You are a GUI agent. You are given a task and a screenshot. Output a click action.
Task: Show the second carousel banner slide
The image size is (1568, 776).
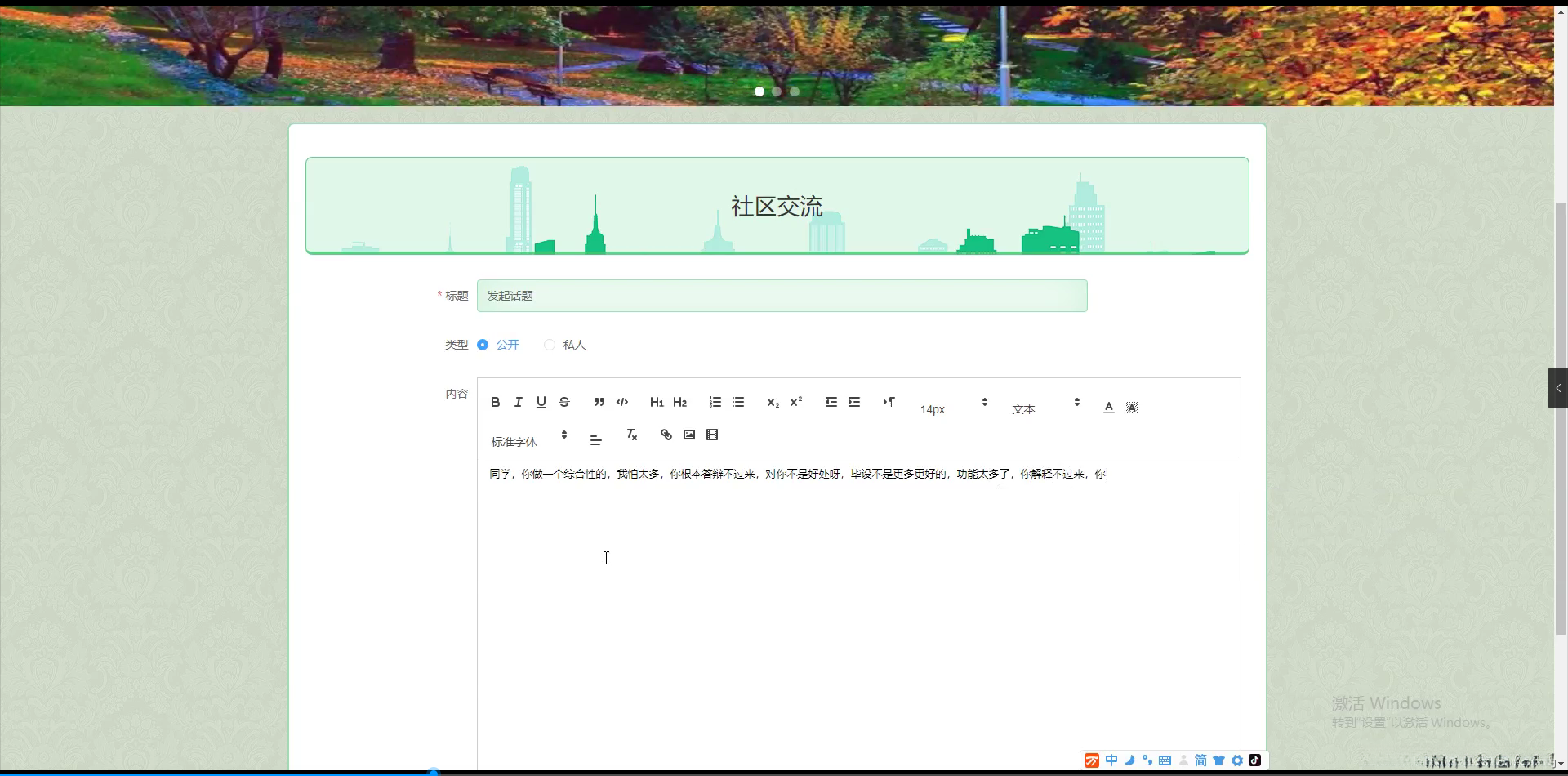point(777,91)
